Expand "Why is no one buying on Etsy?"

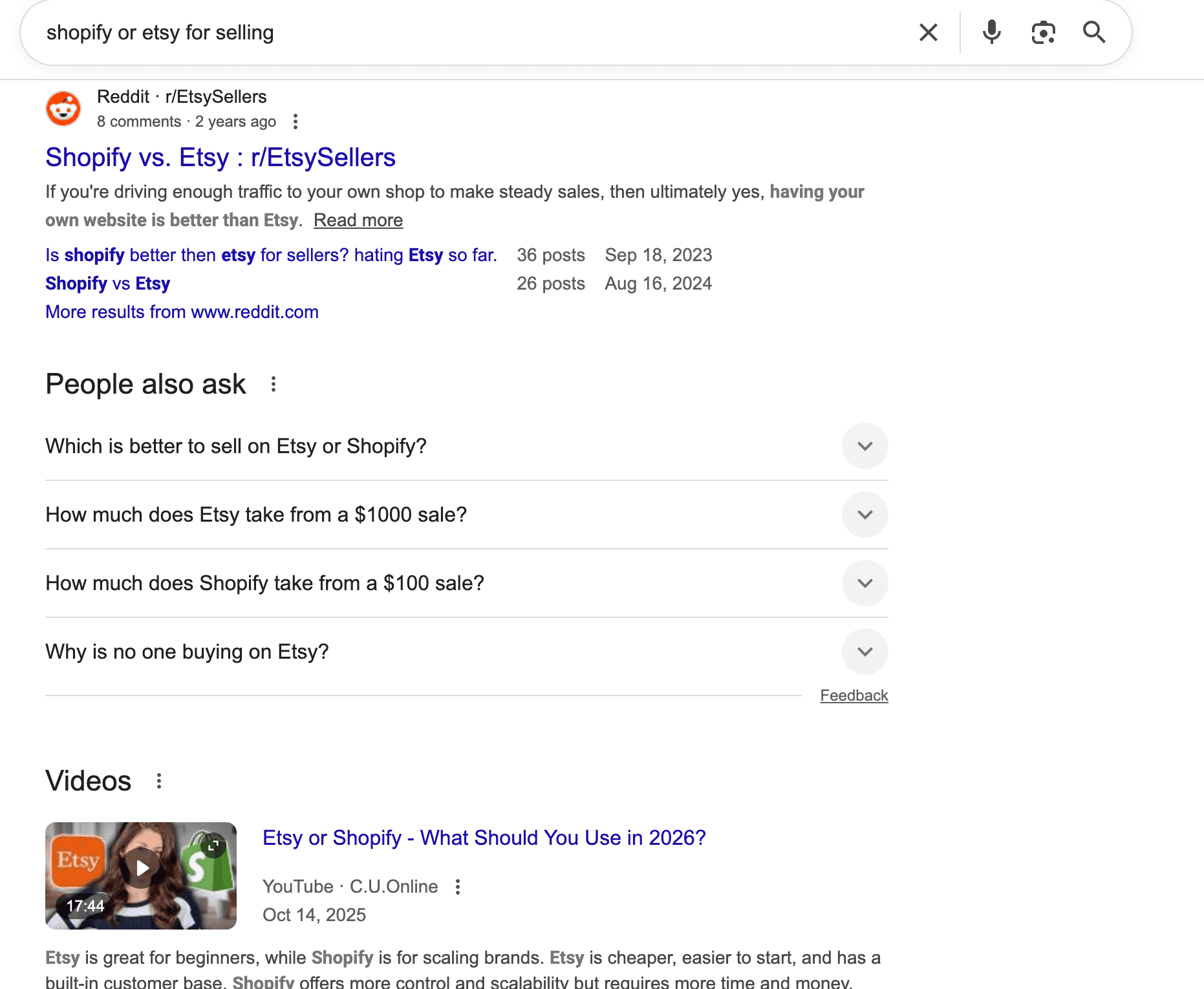pos(865,652)
